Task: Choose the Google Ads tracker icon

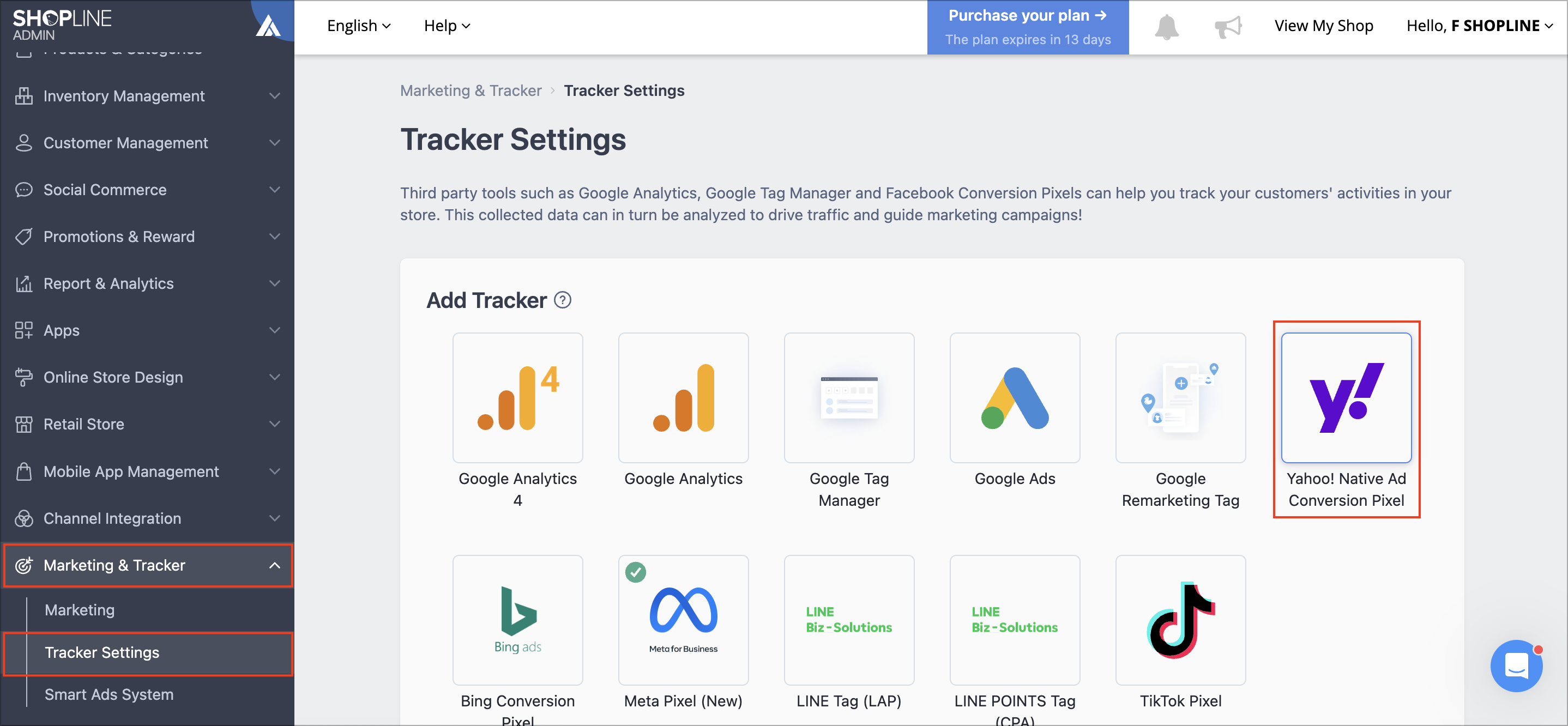Action: pos(1015,397)
